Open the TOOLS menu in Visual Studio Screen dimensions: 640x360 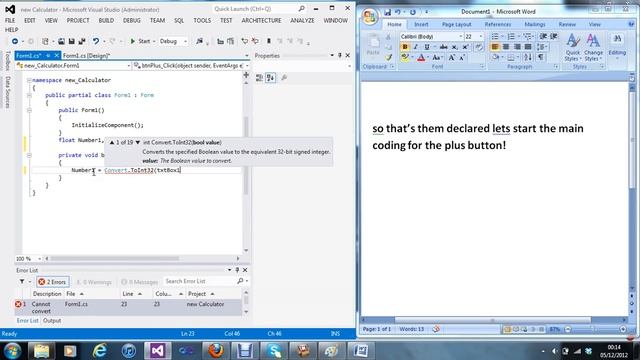(202, 20)
